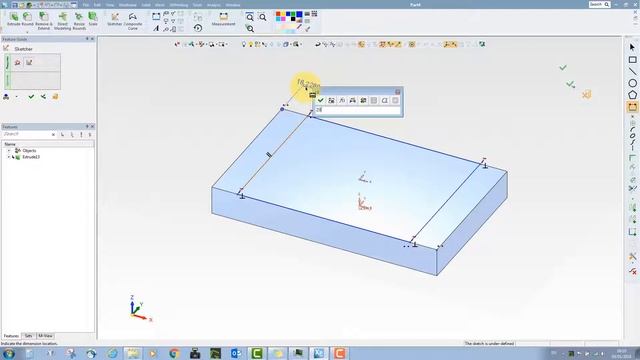Clear the Features search with X
Screen dimensions: 640x360
coord(53,134)
